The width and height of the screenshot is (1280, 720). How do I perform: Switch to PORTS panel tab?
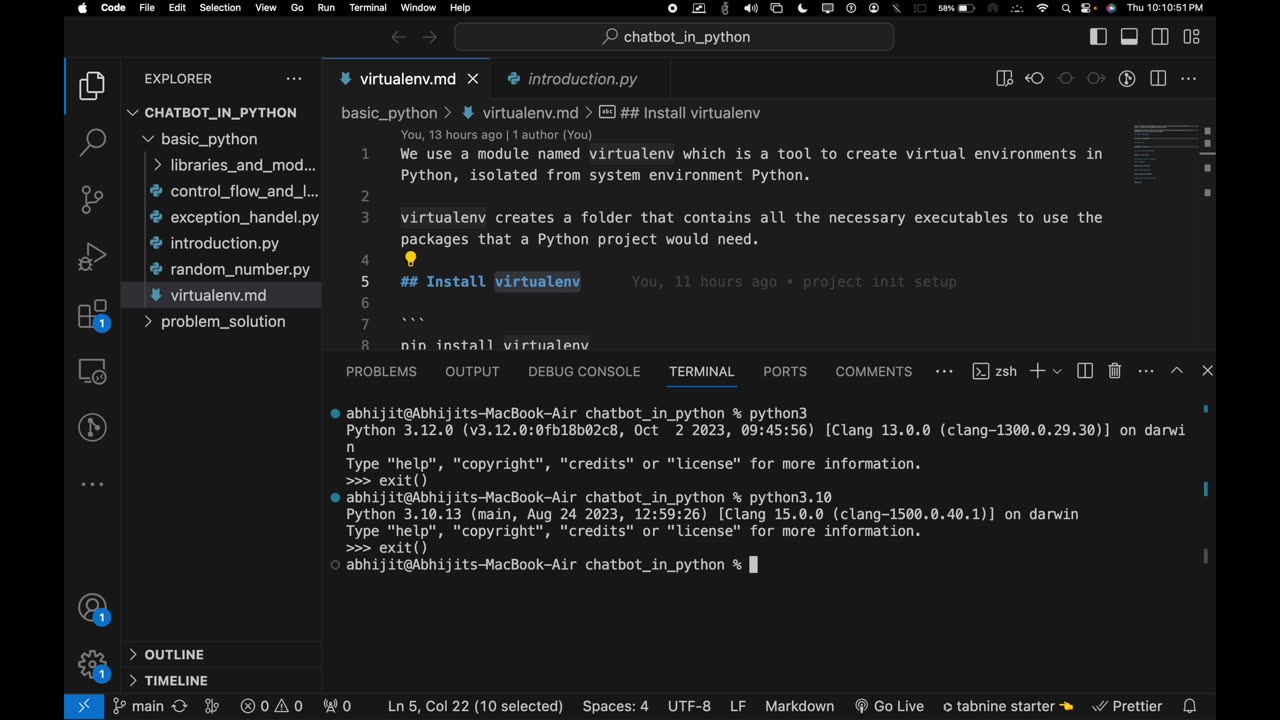pyautogui.click(x=785, y=371)
